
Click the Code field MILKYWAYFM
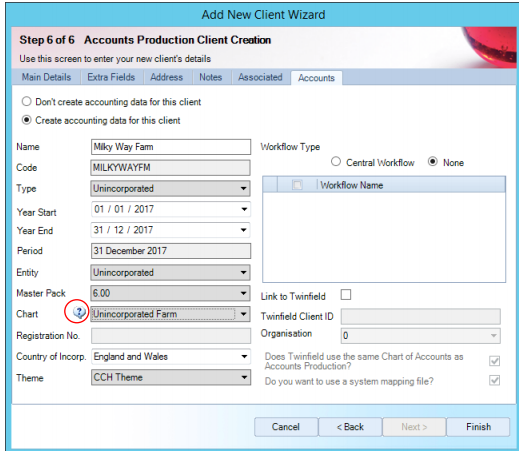point(170,168)
